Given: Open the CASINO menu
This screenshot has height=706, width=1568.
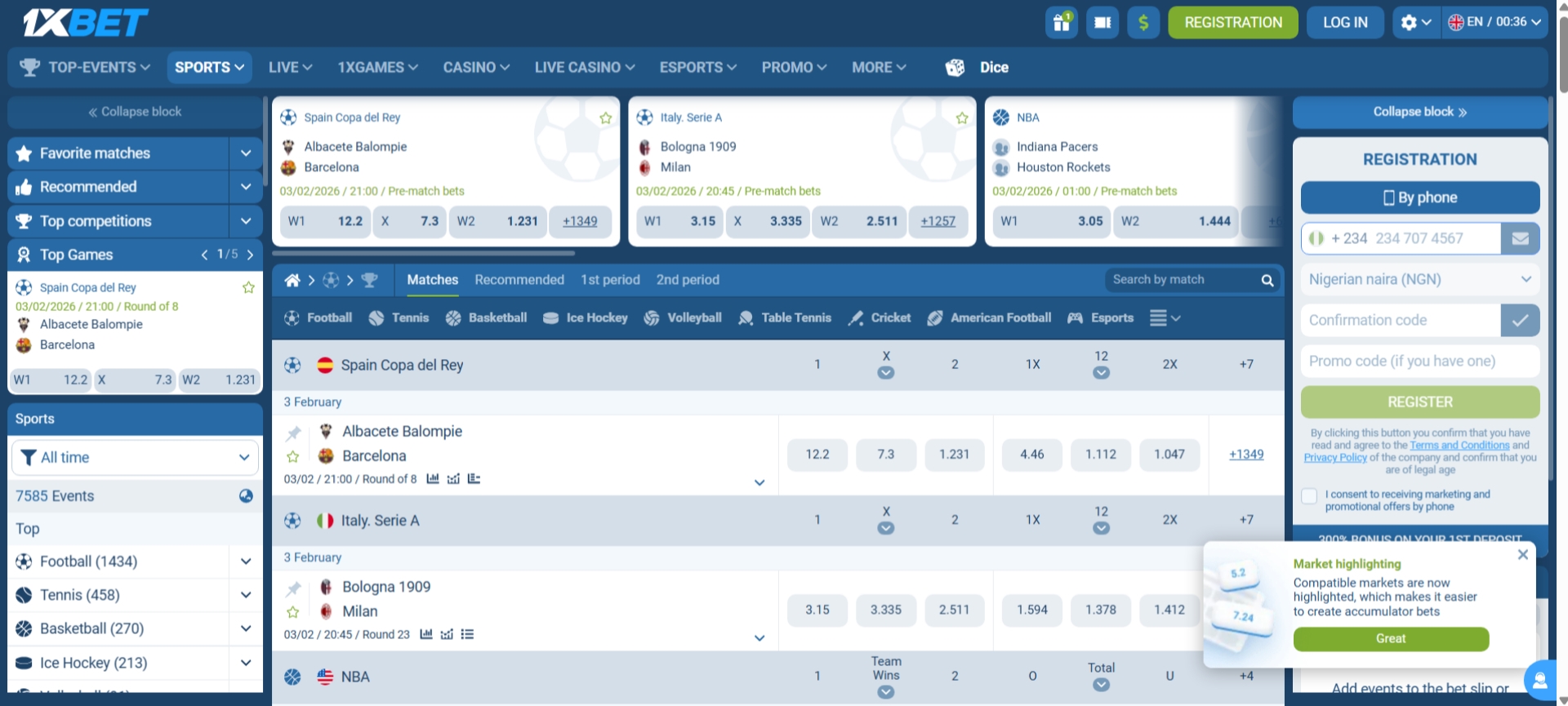Looking at the screenshot, I should 476,68.
